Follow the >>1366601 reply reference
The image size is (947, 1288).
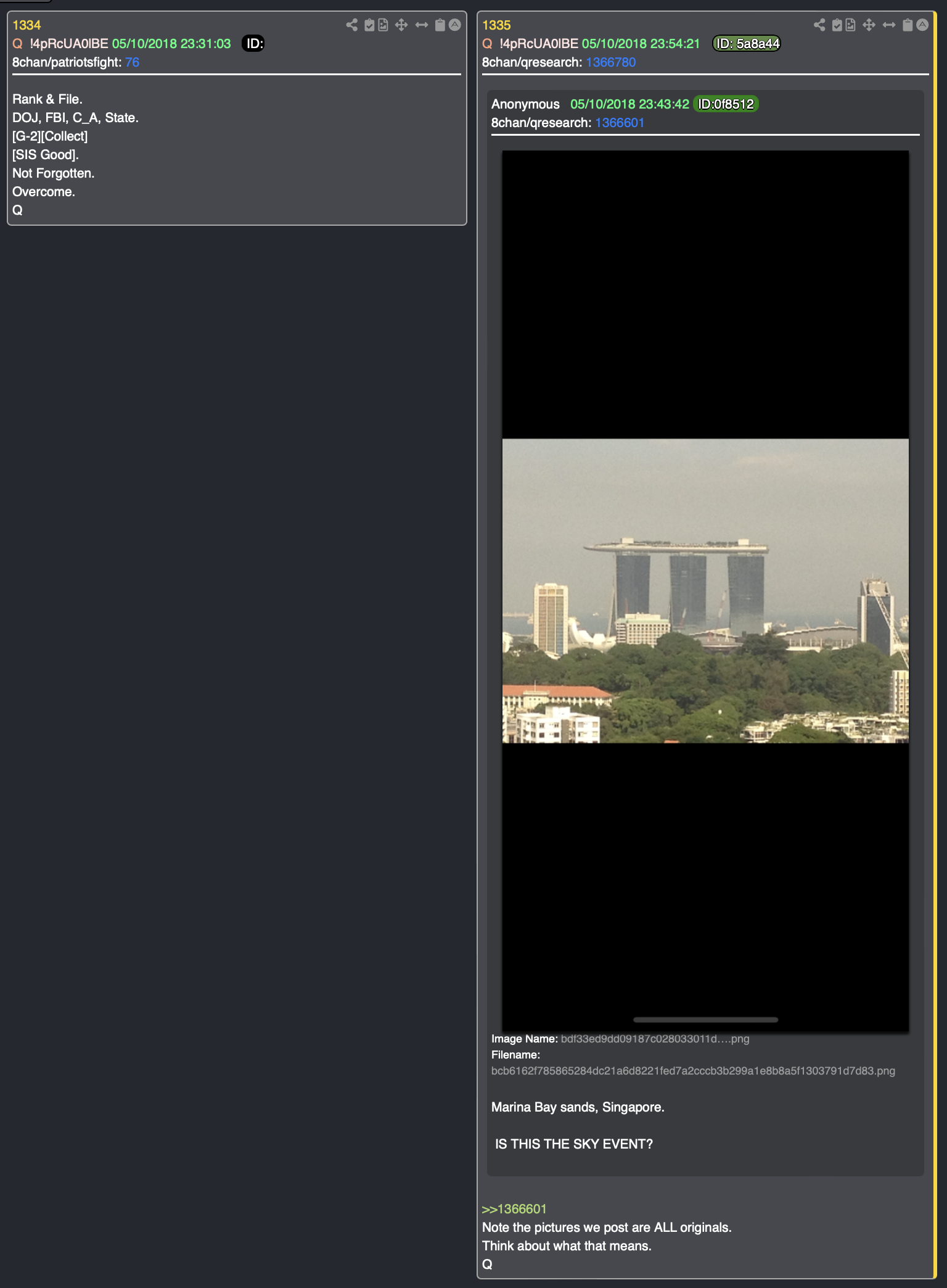514,1209
